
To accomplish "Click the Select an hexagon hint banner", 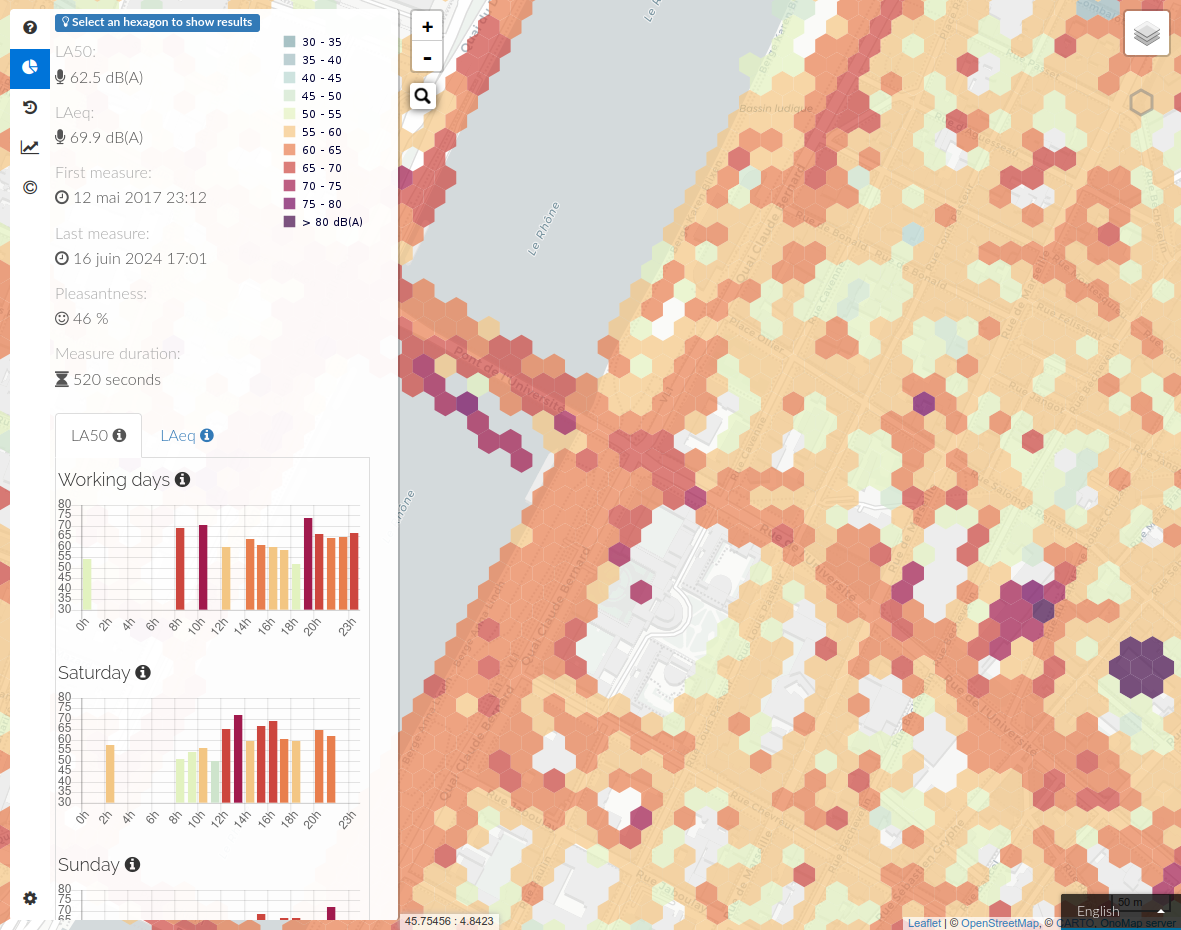I will 157,23.
